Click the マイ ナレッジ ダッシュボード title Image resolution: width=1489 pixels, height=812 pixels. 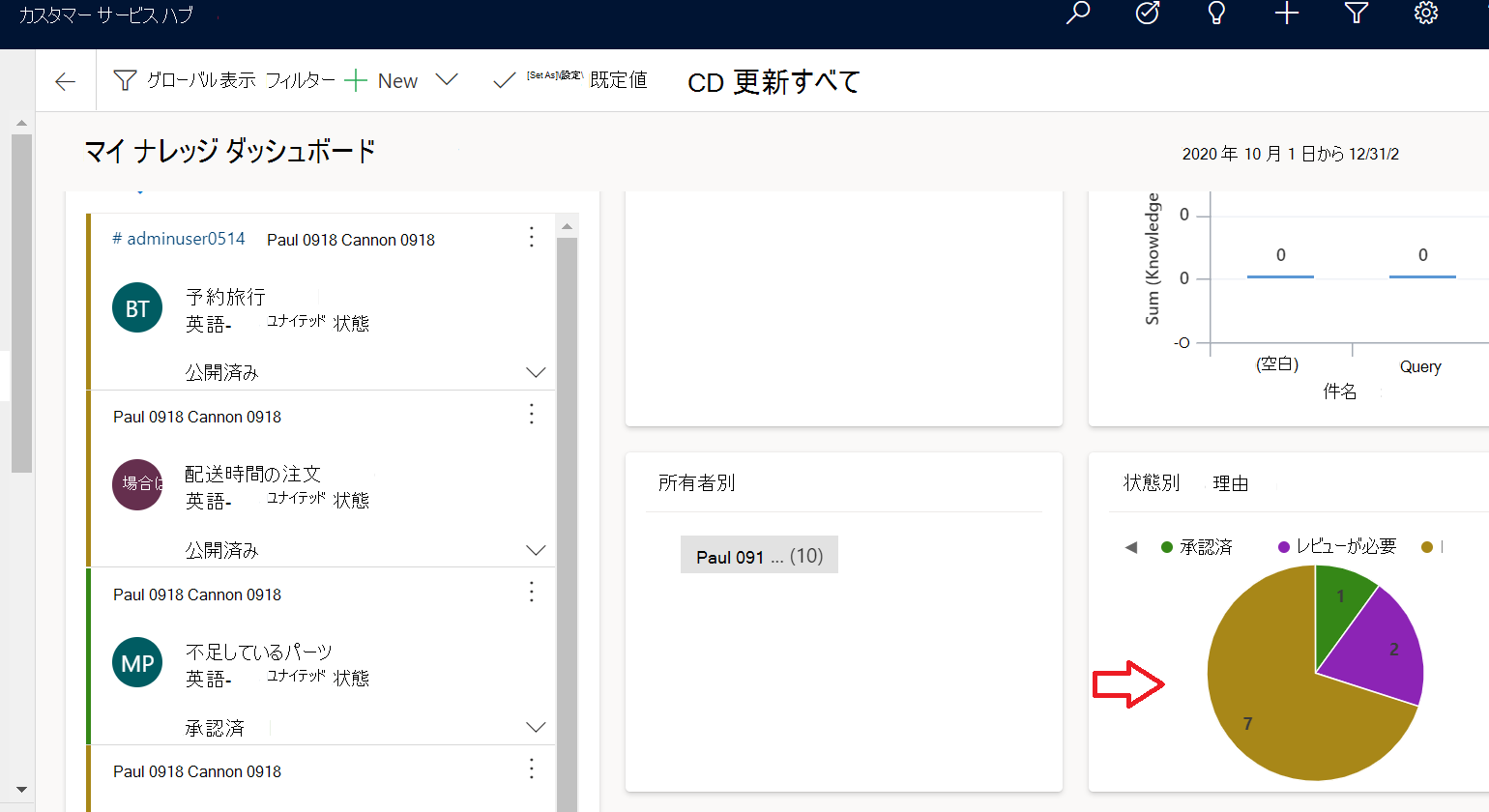230,152
